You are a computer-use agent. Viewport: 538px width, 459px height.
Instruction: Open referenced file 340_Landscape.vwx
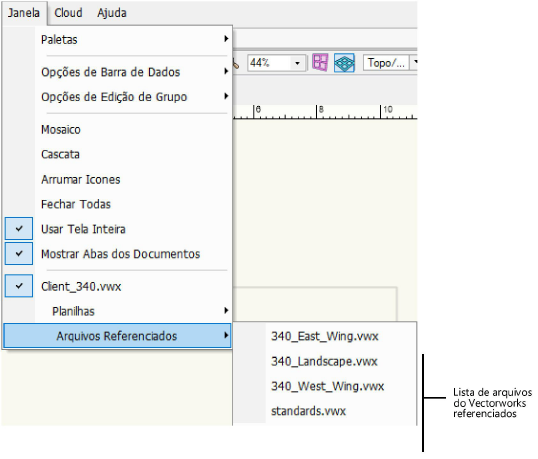tap(325, 361)
